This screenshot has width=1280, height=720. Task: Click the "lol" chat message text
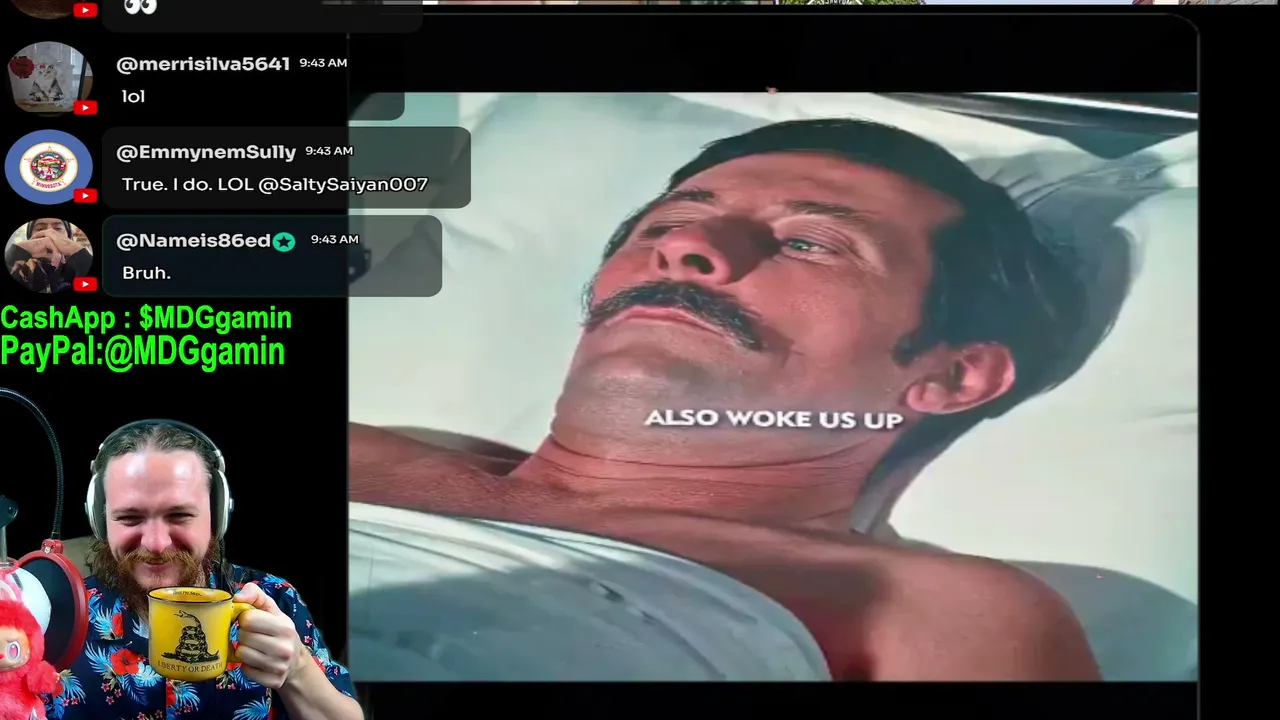tap(133, 97)
